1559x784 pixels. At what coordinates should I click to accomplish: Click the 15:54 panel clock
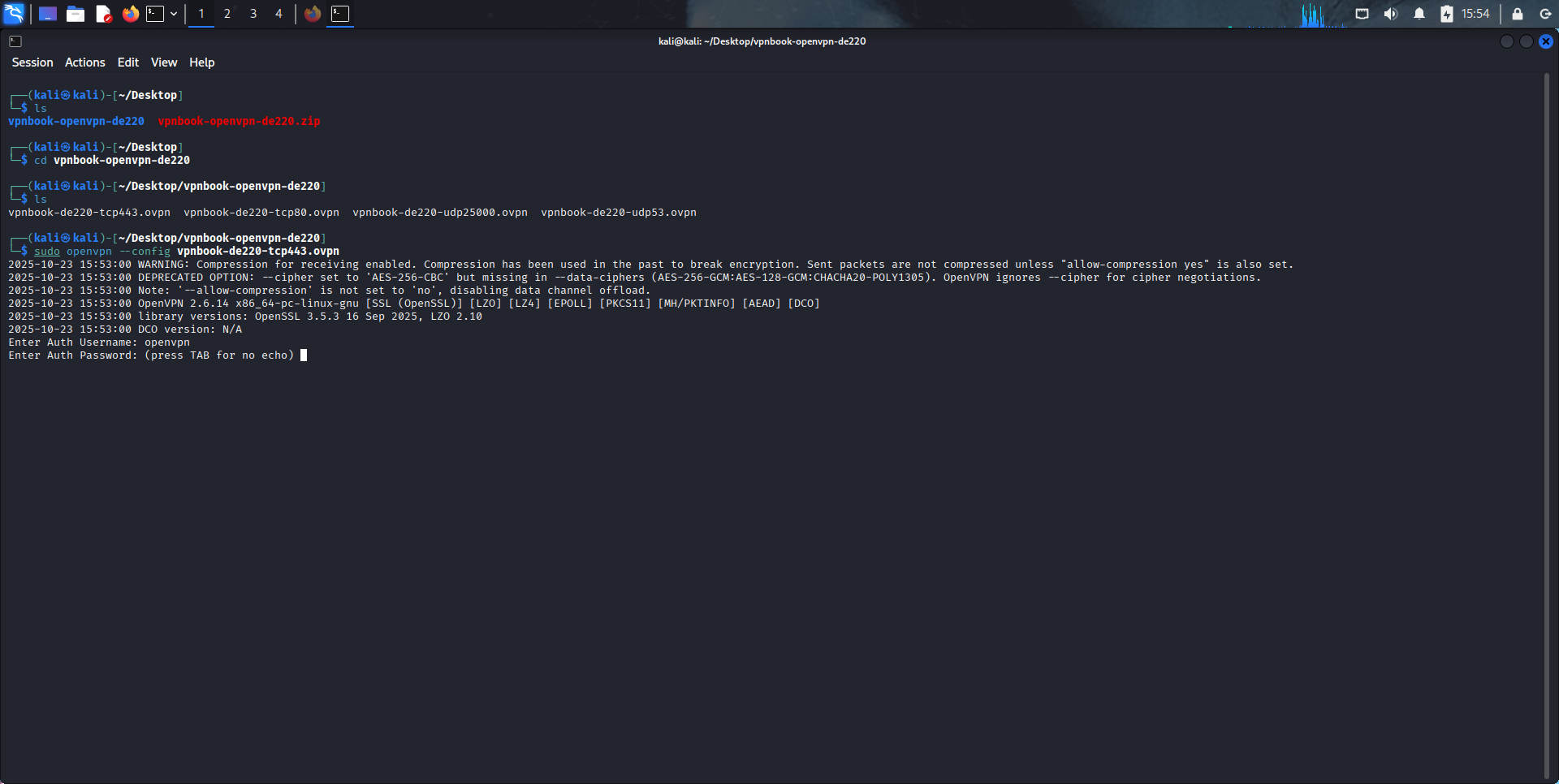(x=1475, y=14)
